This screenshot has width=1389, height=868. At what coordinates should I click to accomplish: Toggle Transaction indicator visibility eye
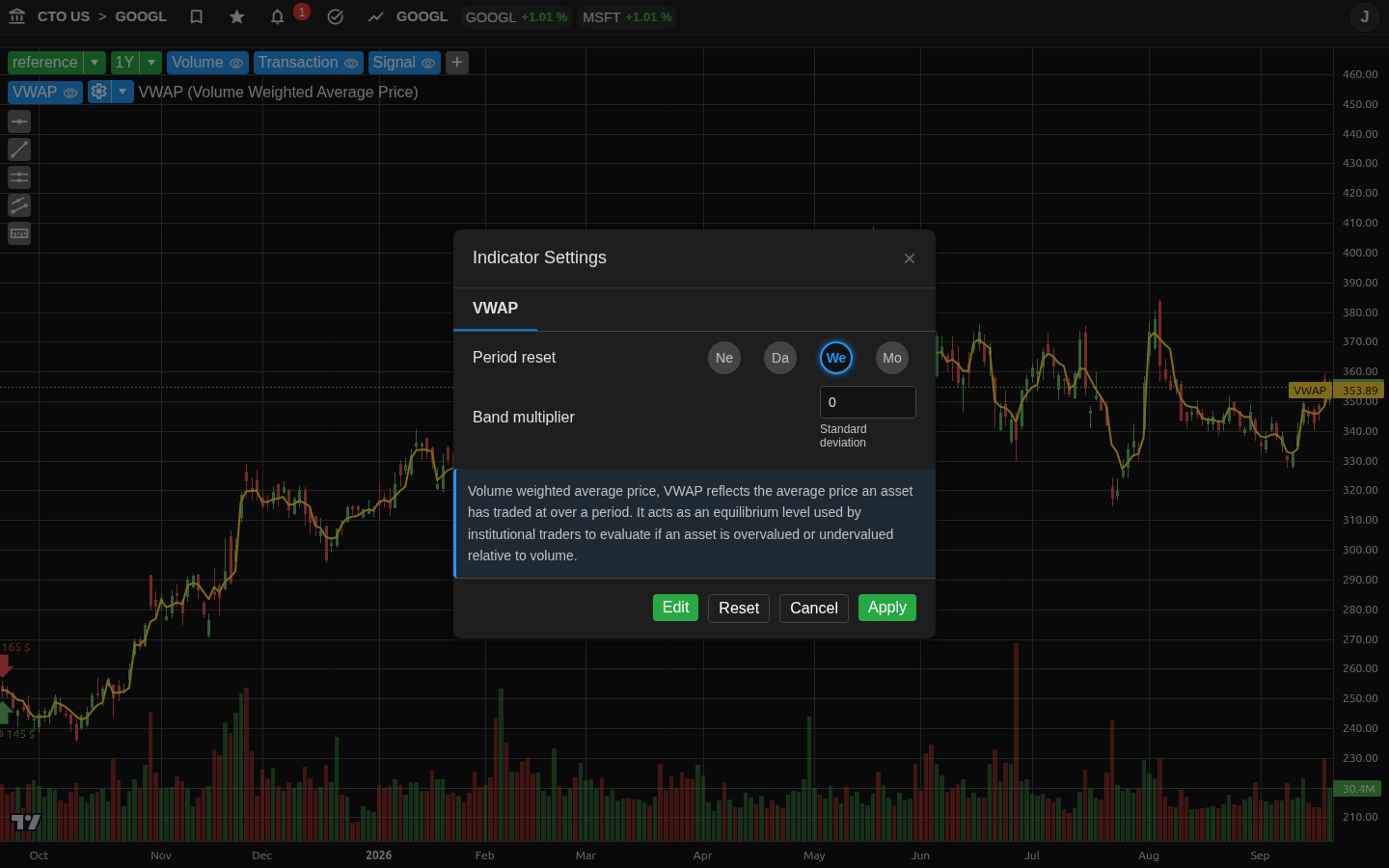pyautogui.click(x=351, y=63)
